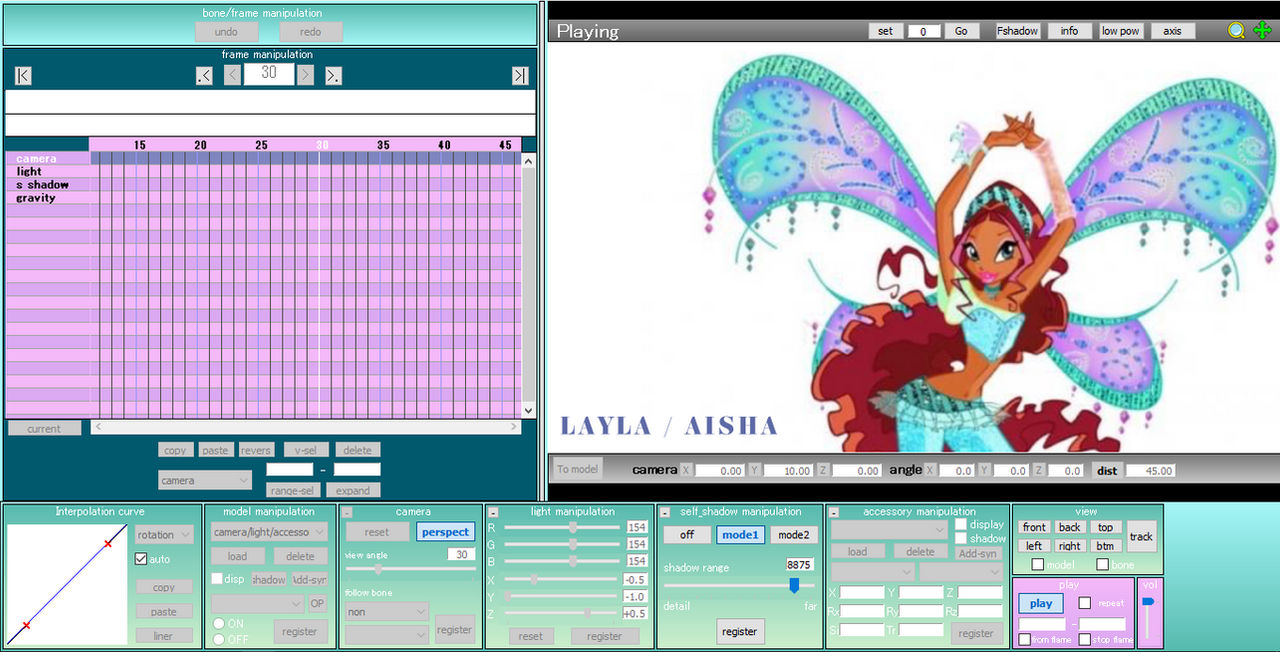Select the gravity row in the timeline

pyautogui.click(x=47, y=197)
